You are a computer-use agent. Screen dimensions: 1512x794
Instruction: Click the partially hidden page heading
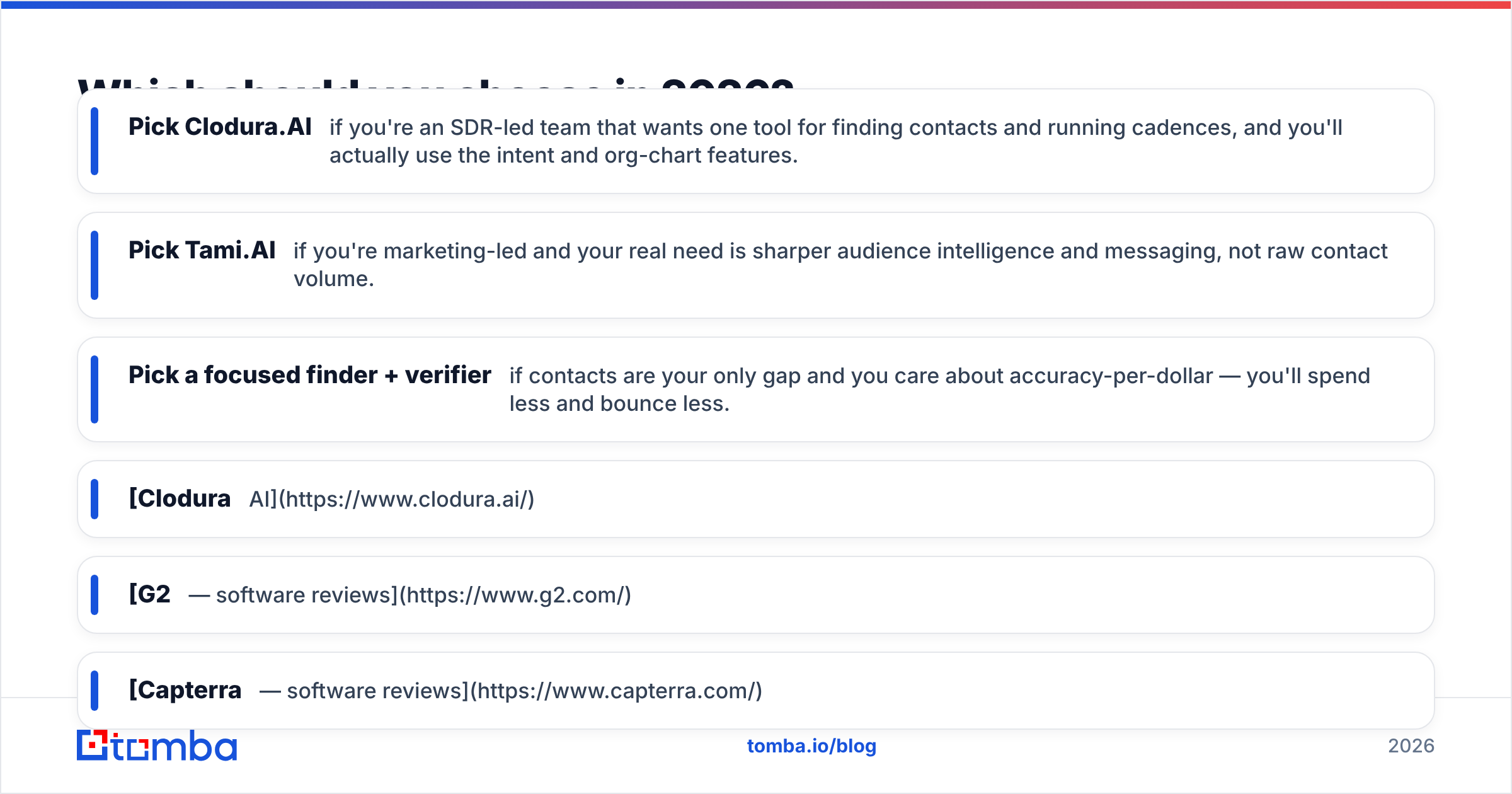(436, 83)
